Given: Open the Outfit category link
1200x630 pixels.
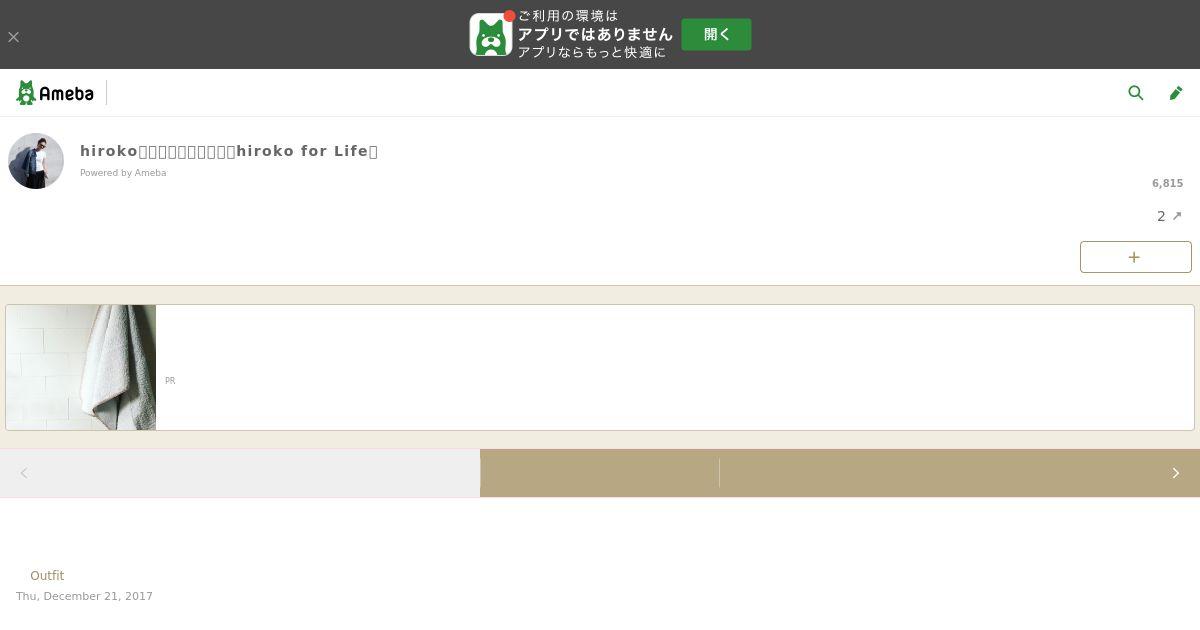Looking at the screenshot, I should (47, 576).
